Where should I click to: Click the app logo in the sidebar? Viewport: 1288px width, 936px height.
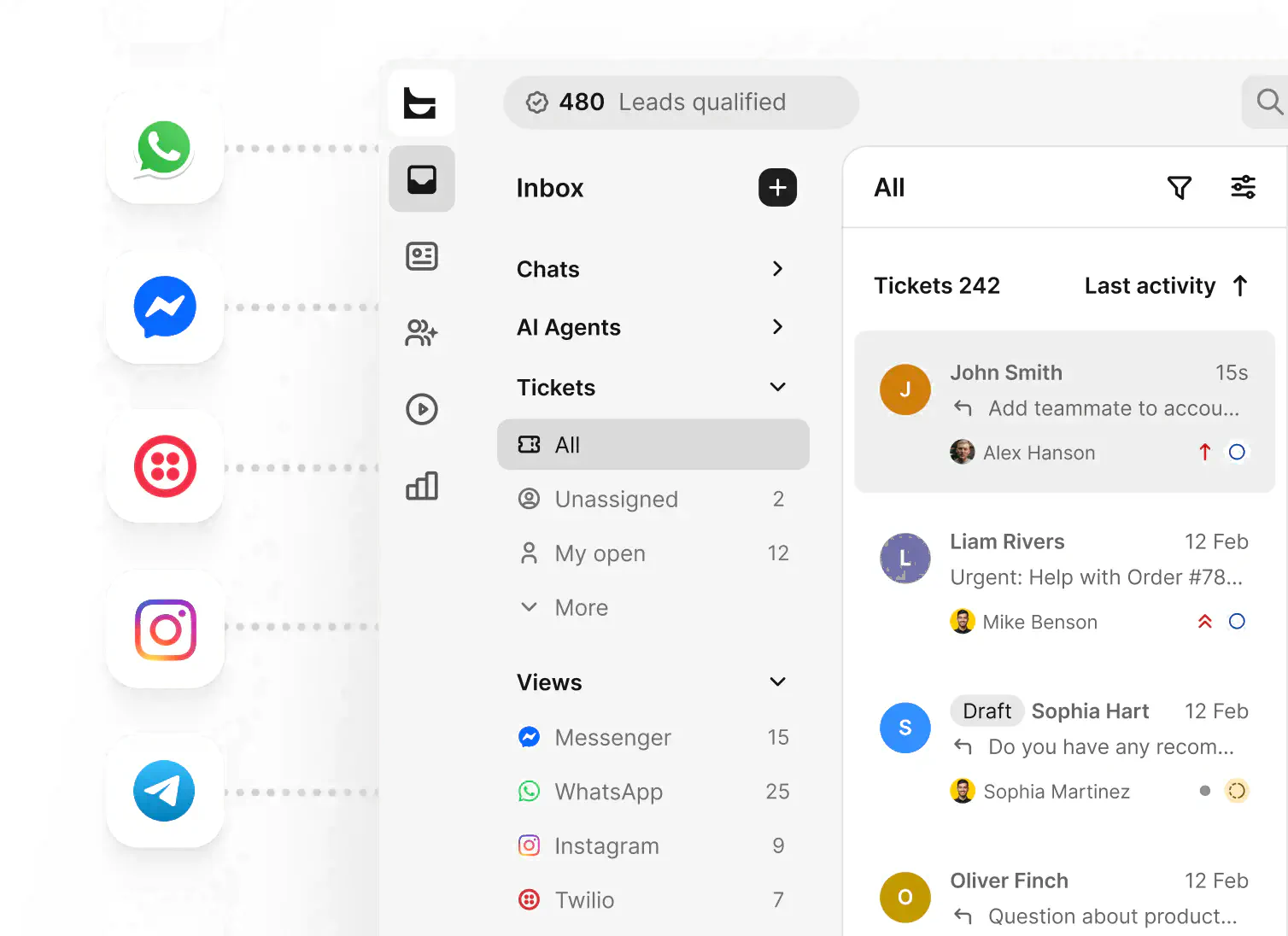pos(421,102)
